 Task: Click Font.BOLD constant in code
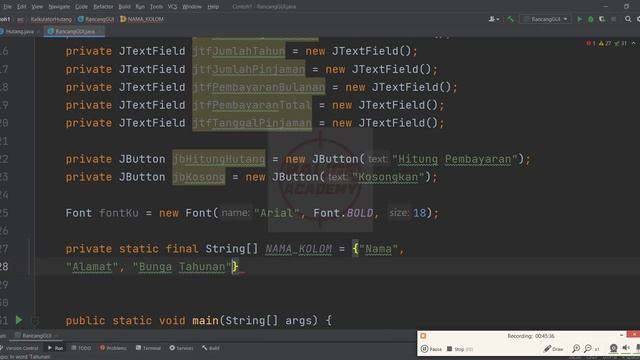pyautogui.click(x=343, y=213)
